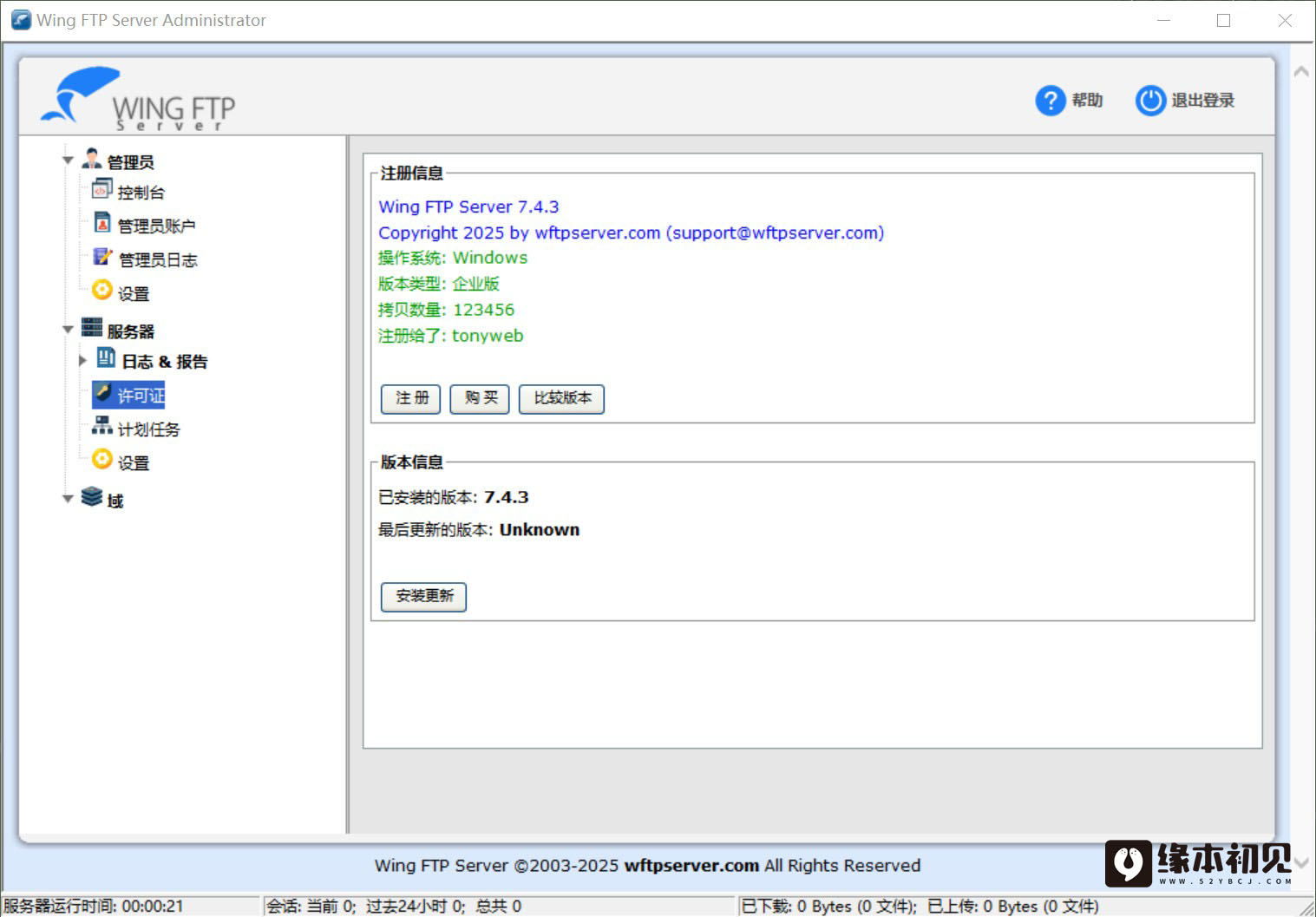Click the 注册 button
Screen dimensions: 1316x917
(x=411, y=399)
